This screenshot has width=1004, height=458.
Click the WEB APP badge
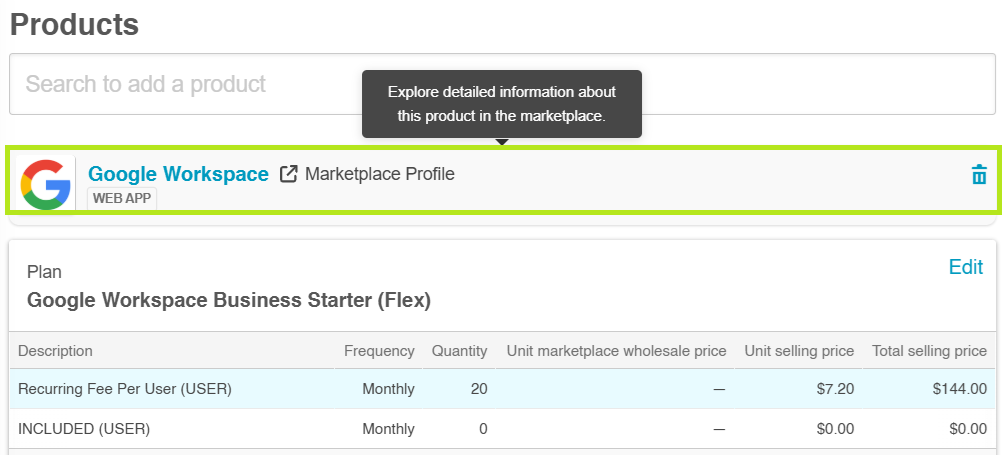(x=123, y=198)
